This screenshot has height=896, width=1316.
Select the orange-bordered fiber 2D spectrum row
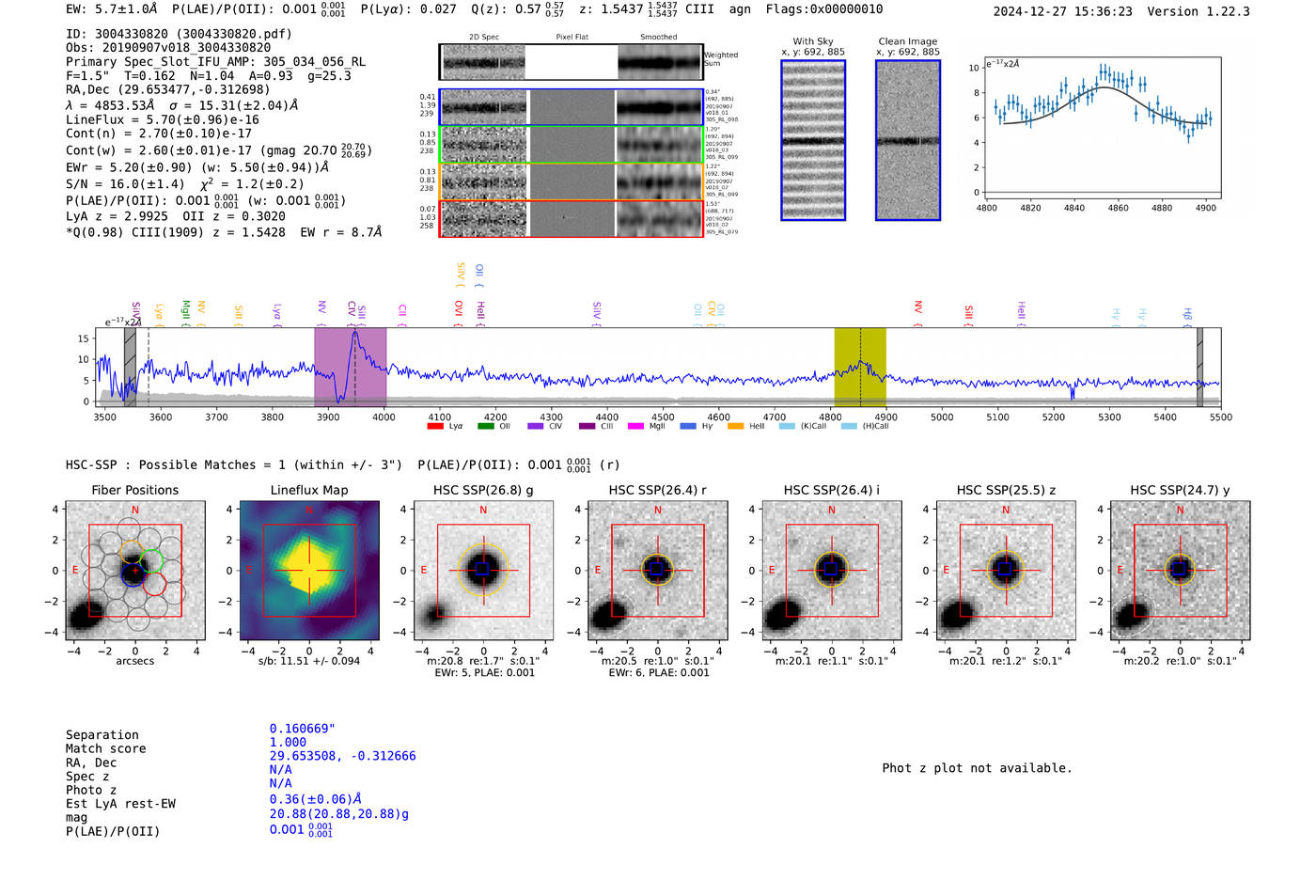pyautogui.click(x=572, y=181)
